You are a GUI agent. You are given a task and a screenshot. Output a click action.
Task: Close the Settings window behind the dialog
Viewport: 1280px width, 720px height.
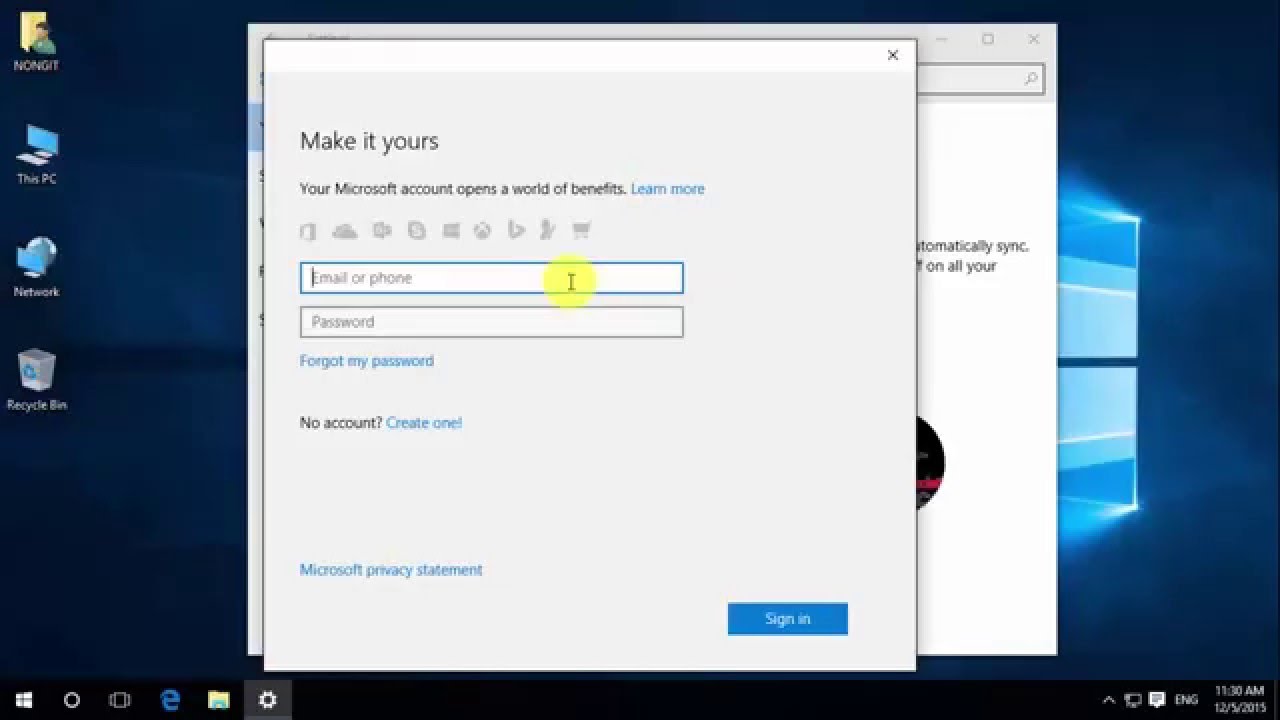(x=1034, y=39)
